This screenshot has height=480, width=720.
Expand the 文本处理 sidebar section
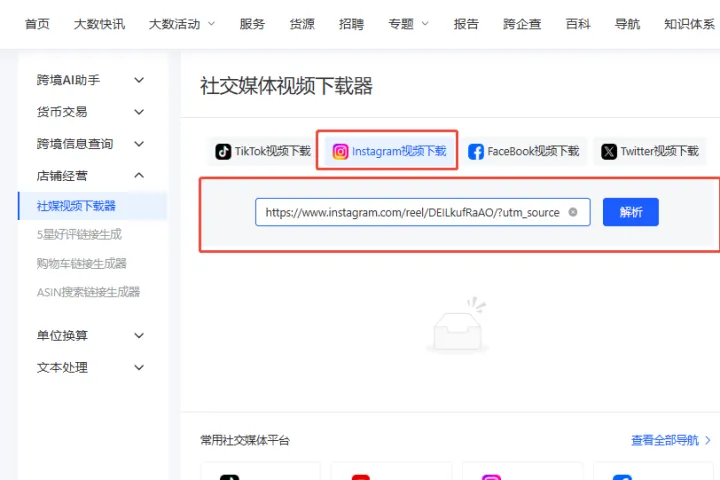139,367
